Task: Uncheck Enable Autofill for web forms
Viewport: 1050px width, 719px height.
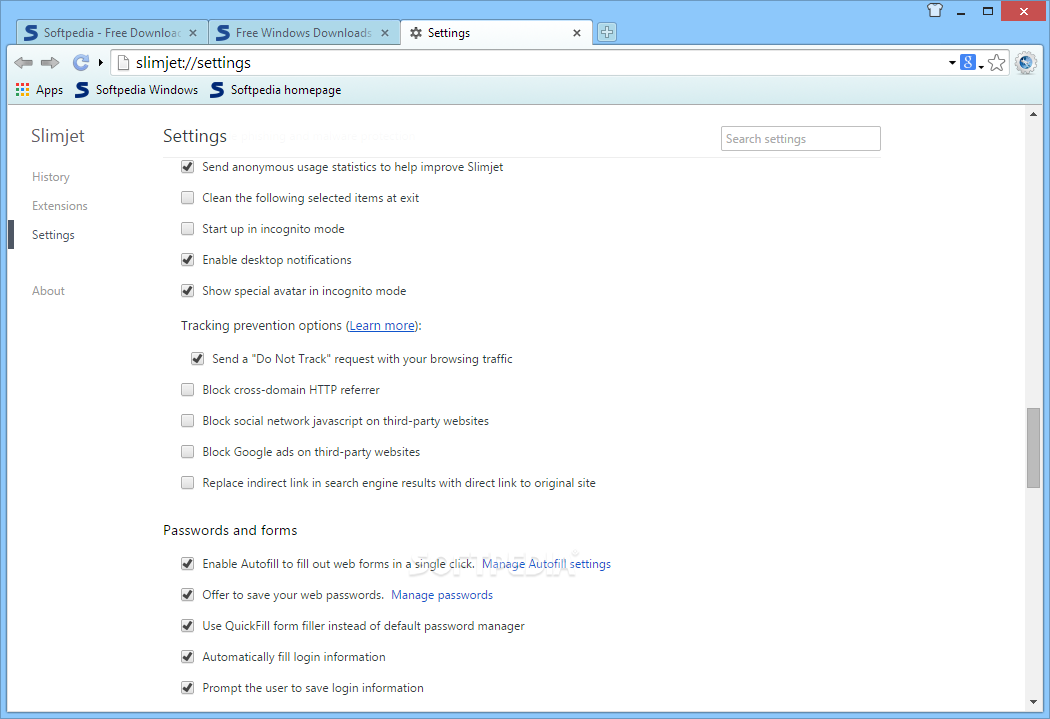Action: (x=188, y=564)
